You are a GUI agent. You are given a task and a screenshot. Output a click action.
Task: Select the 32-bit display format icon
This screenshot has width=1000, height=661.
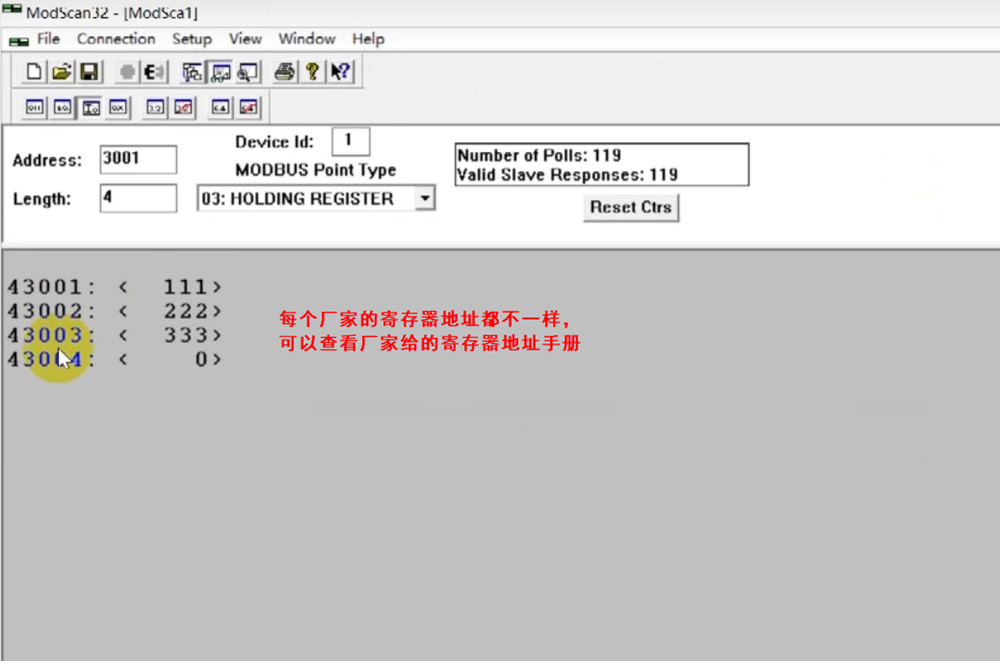pos(155,107)
